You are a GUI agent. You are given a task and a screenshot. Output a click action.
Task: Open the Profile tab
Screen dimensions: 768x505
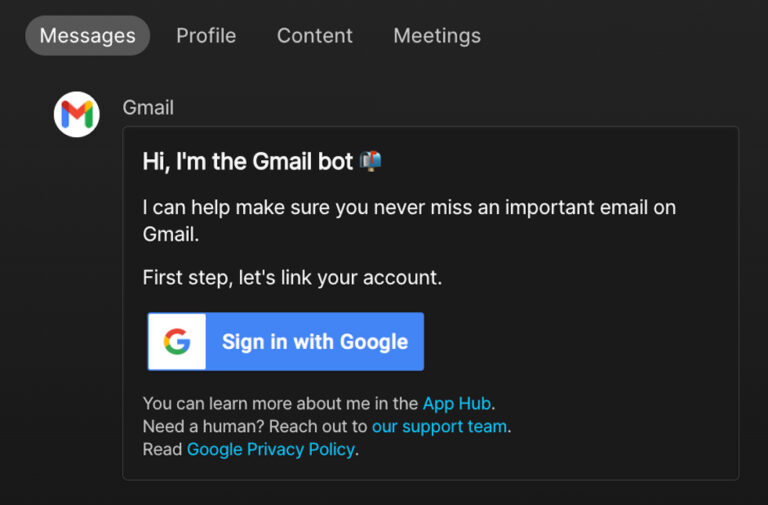pos(206,36)
